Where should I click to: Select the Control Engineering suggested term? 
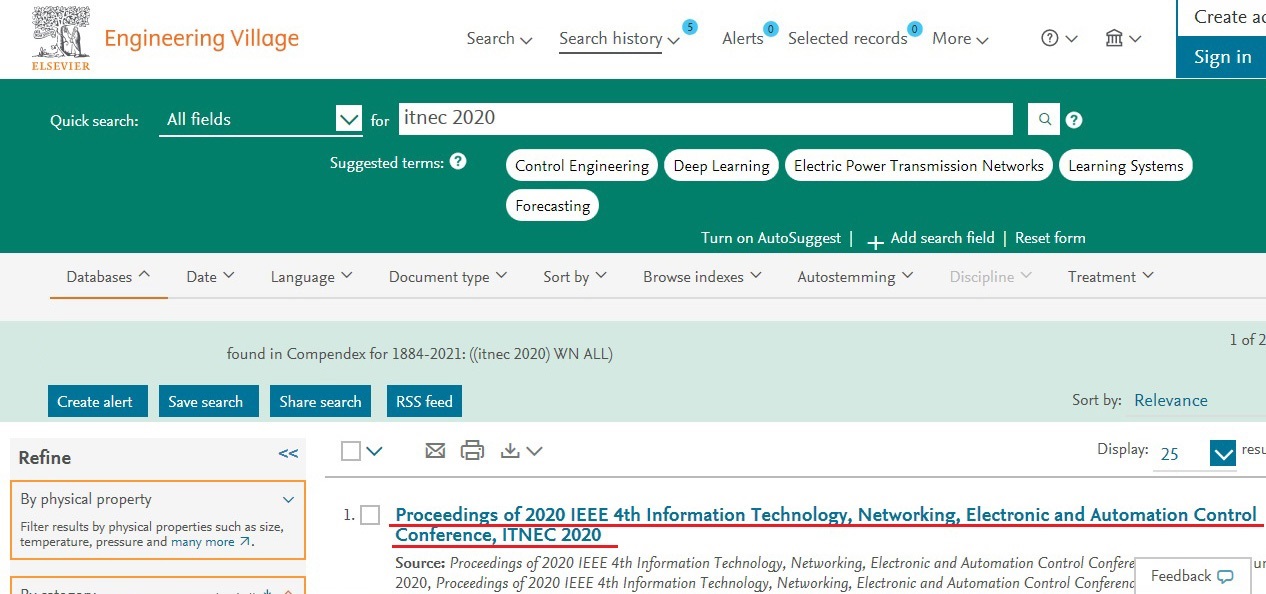click(582, 166)
